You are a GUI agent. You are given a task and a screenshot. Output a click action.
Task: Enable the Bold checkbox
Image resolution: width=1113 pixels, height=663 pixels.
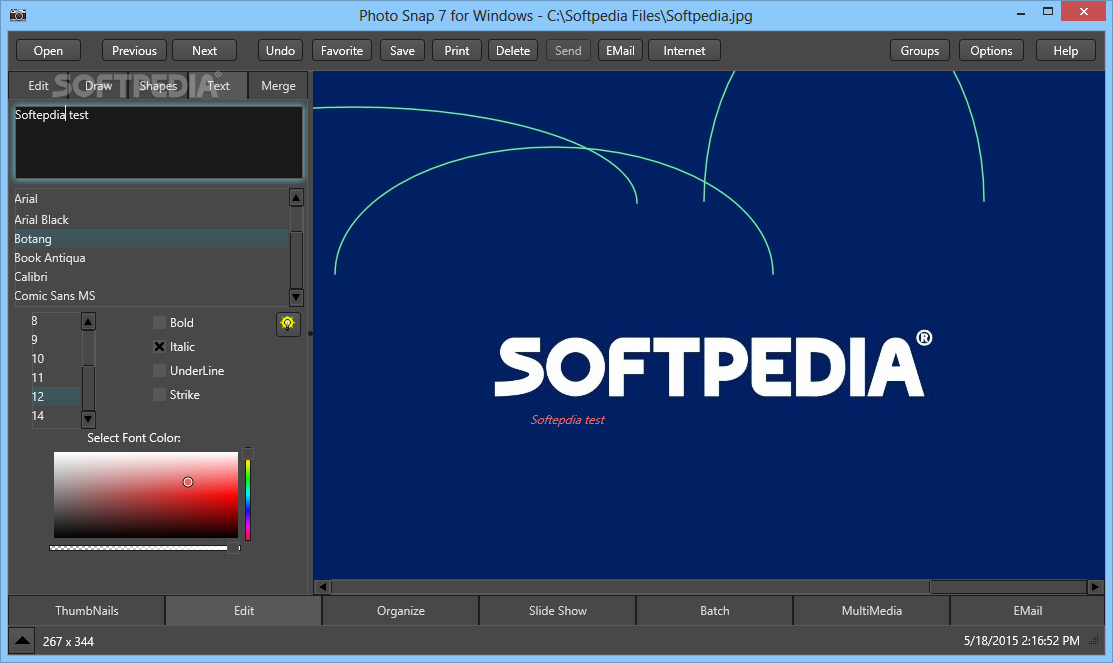[159, 322]
